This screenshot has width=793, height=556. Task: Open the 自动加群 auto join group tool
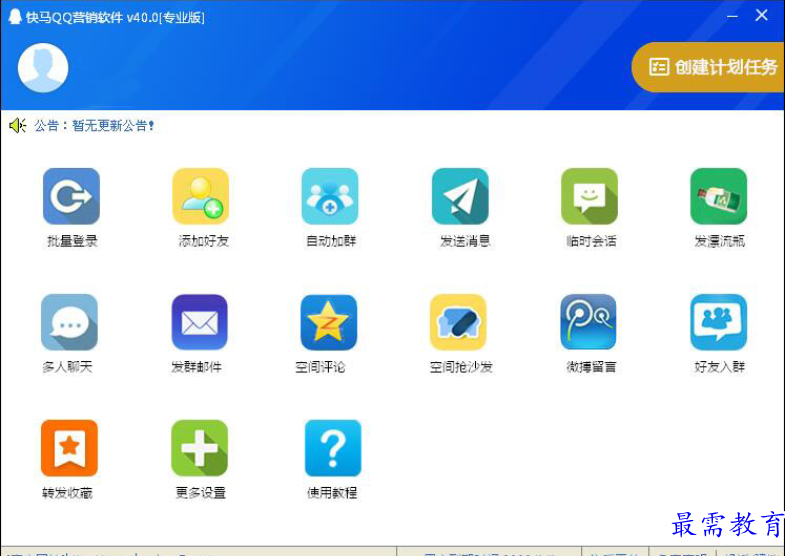(330, 196)
